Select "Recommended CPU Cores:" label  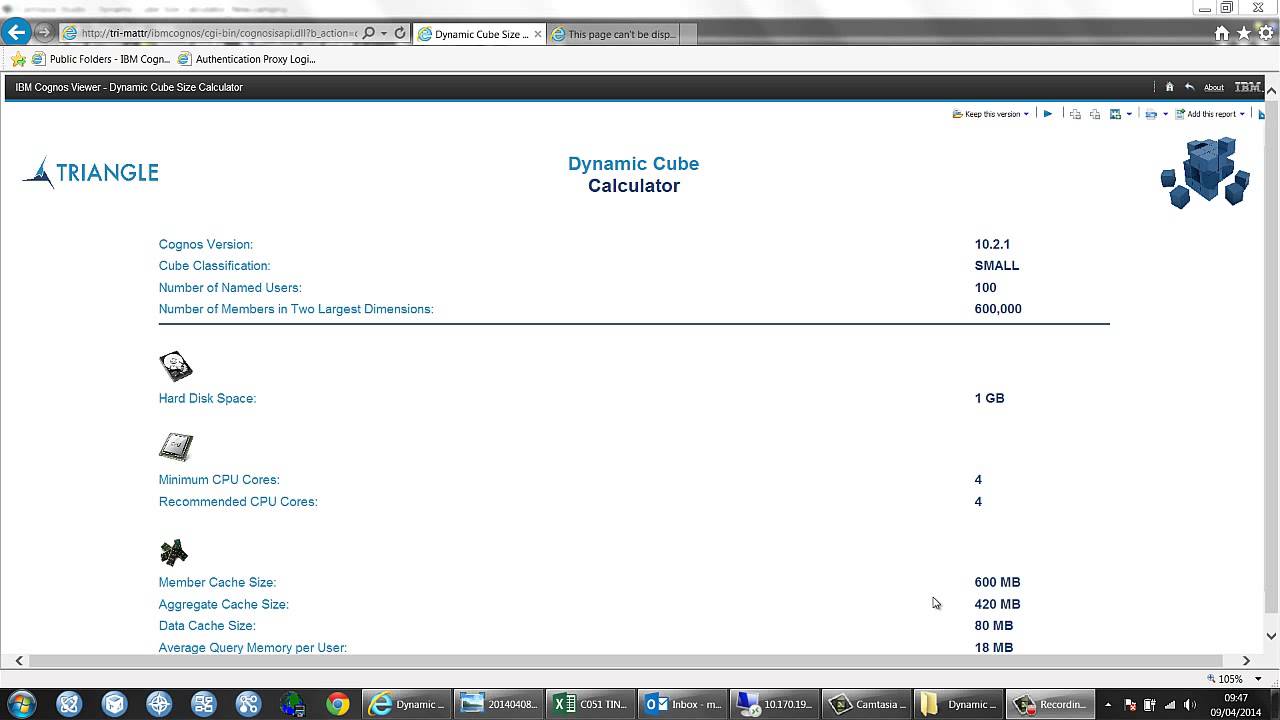pos(238,502)
